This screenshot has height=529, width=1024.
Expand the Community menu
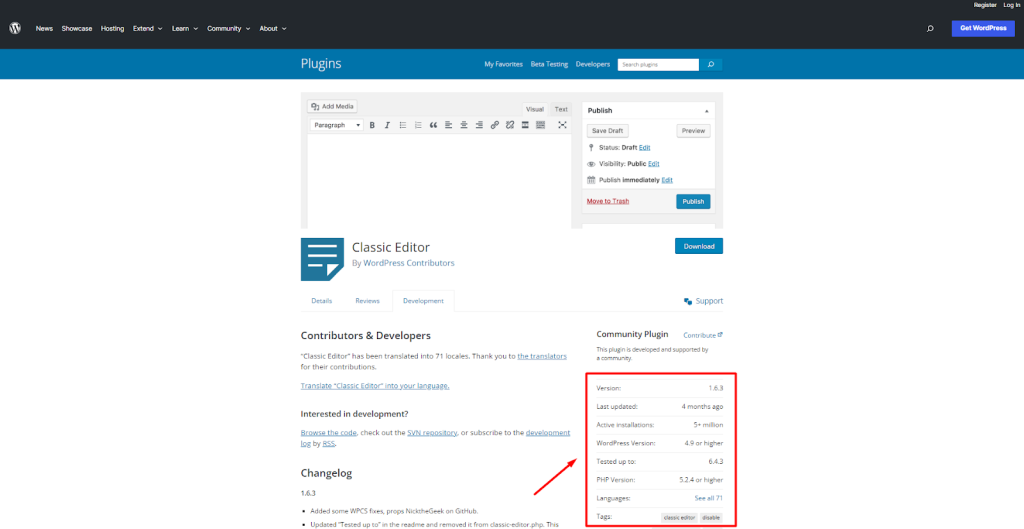[x=229, y=29]
